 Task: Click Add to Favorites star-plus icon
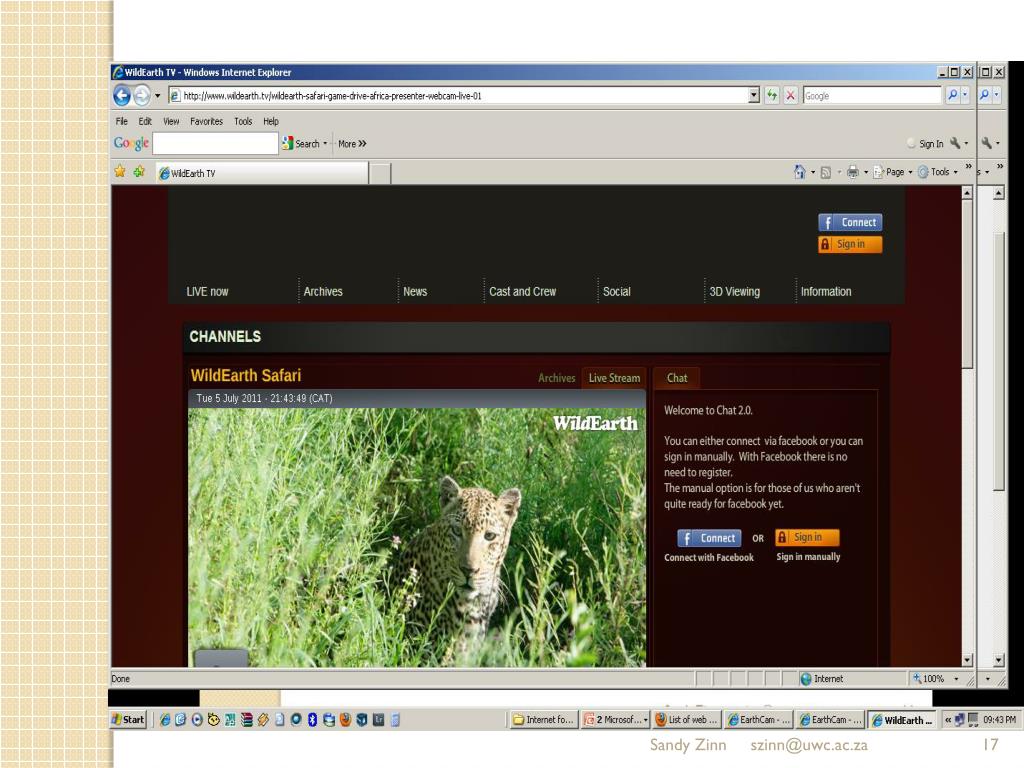[x=139, y=172]
